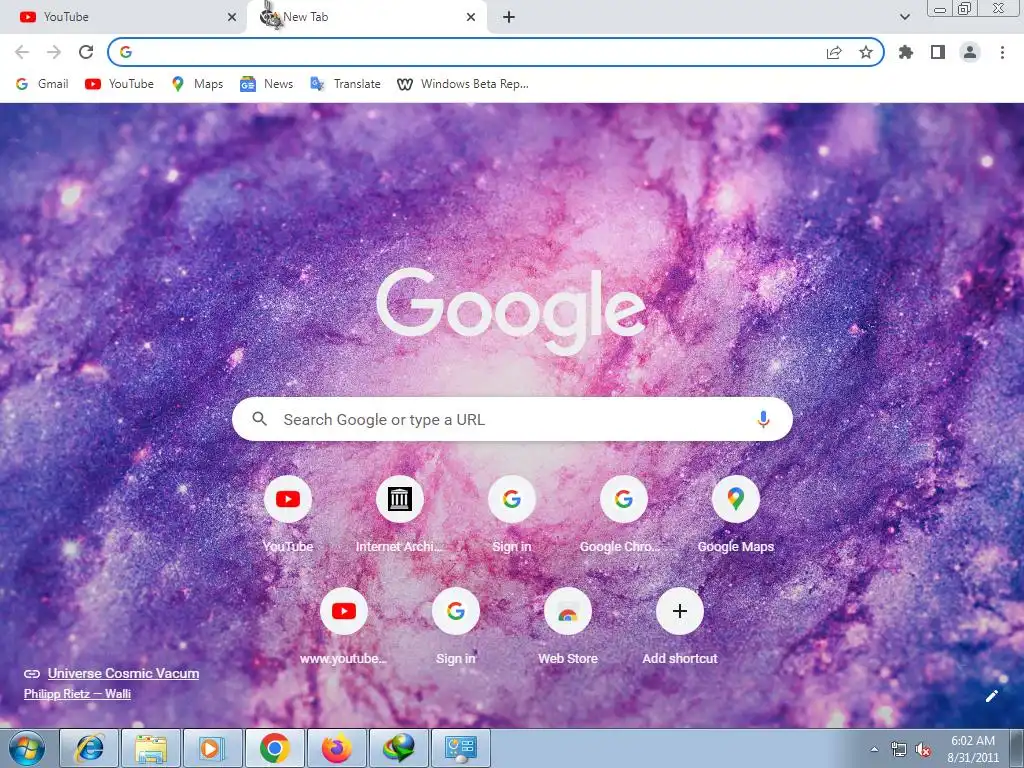Open the Internet Archi... shortcut tile
Viewport: 1024px width, 768px height.
[400, 515]
